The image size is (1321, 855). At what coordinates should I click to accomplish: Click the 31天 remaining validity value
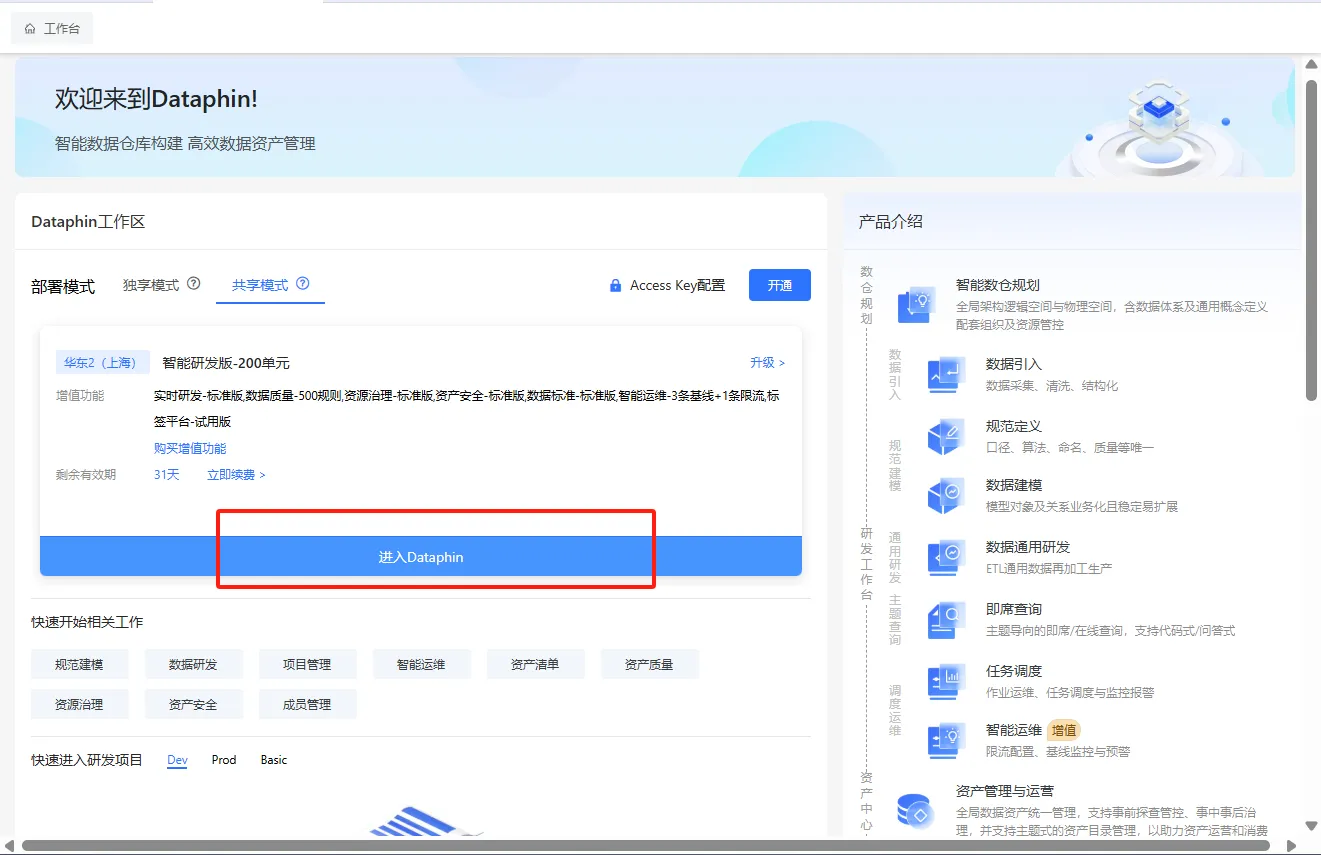167,475
